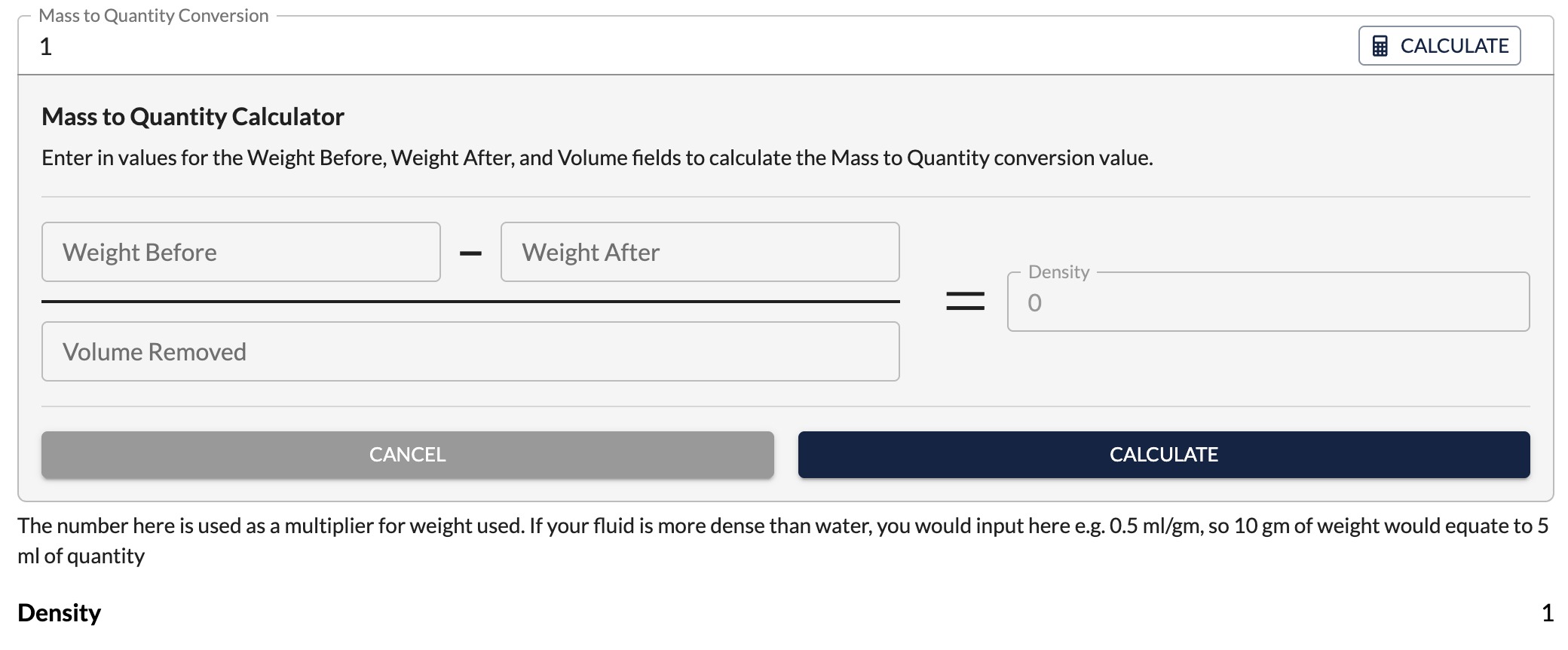Click the Mass to Quantity Calculator heading
Screen dimensions: 1568x650
[193, 117]
